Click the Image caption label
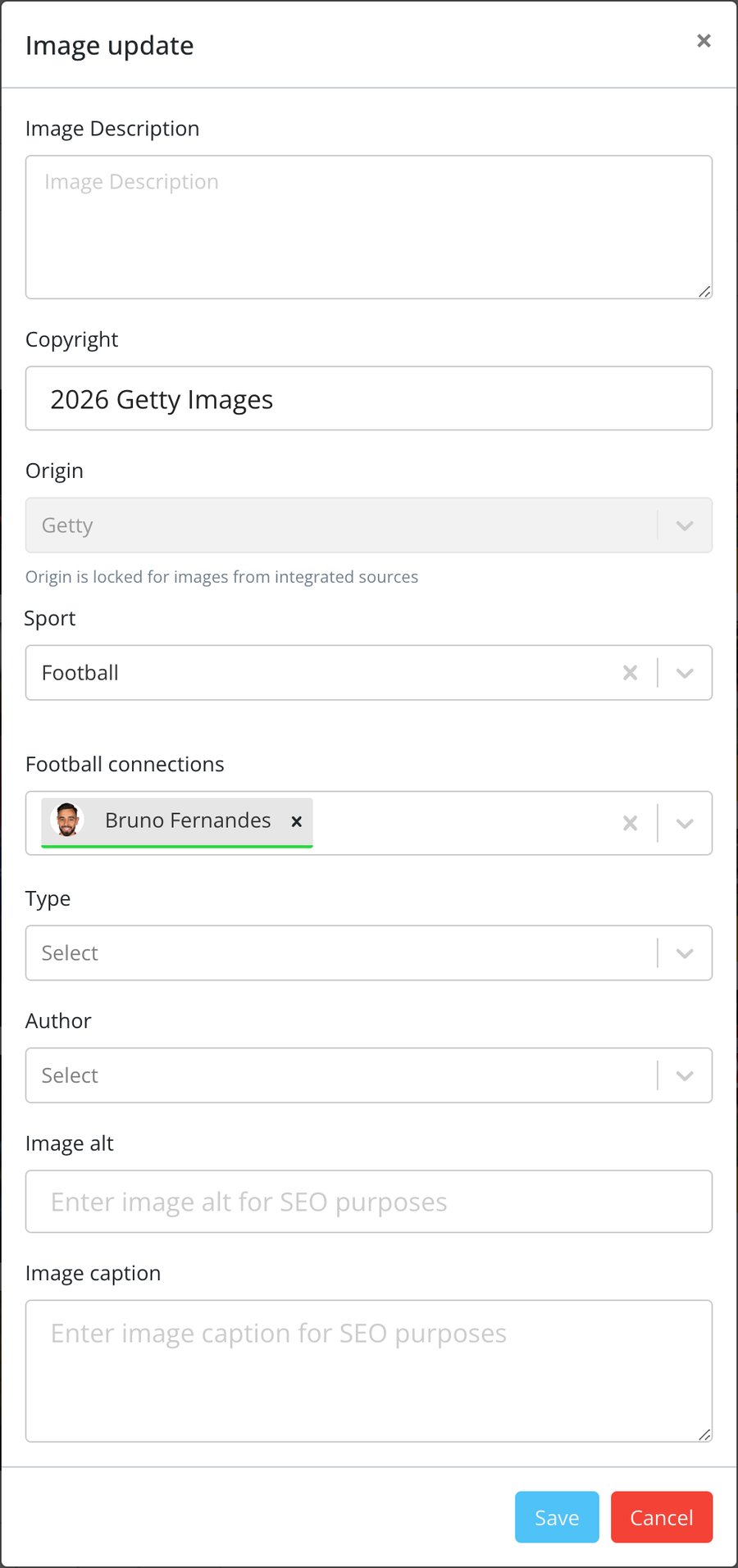738x1568 pixels. [93, 1273]
